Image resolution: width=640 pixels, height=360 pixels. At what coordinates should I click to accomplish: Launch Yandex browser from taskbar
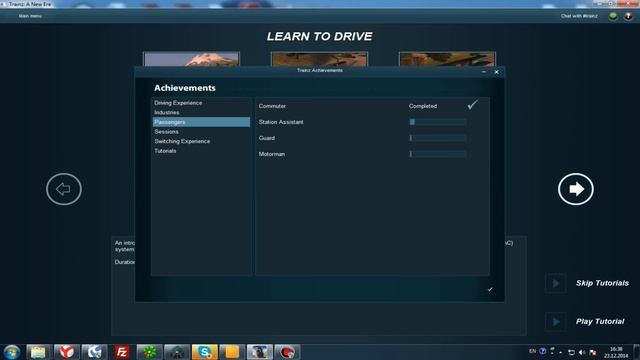(66, 352)
